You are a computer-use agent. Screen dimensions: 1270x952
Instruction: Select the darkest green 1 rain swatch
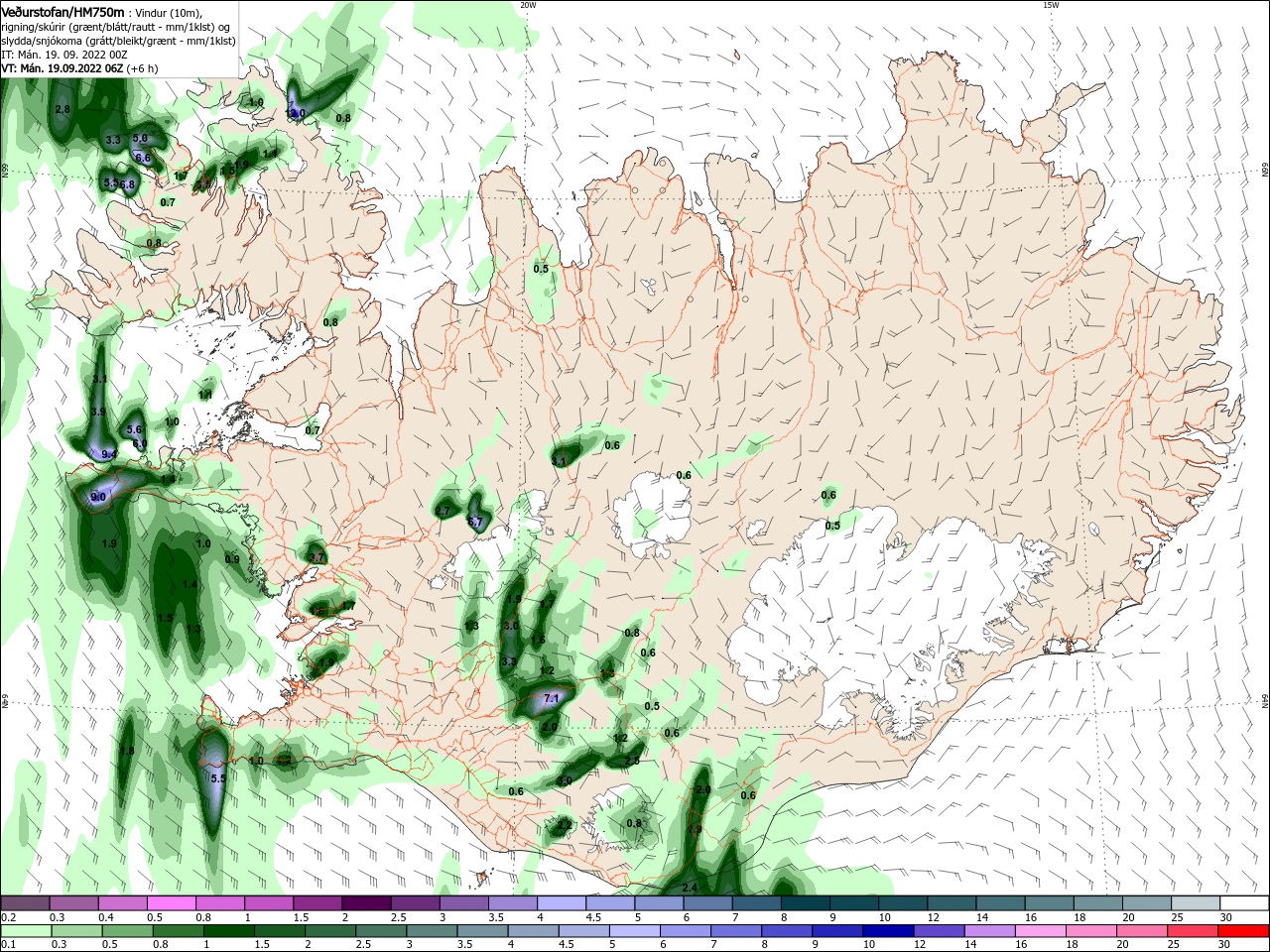[x=229, y=931]
